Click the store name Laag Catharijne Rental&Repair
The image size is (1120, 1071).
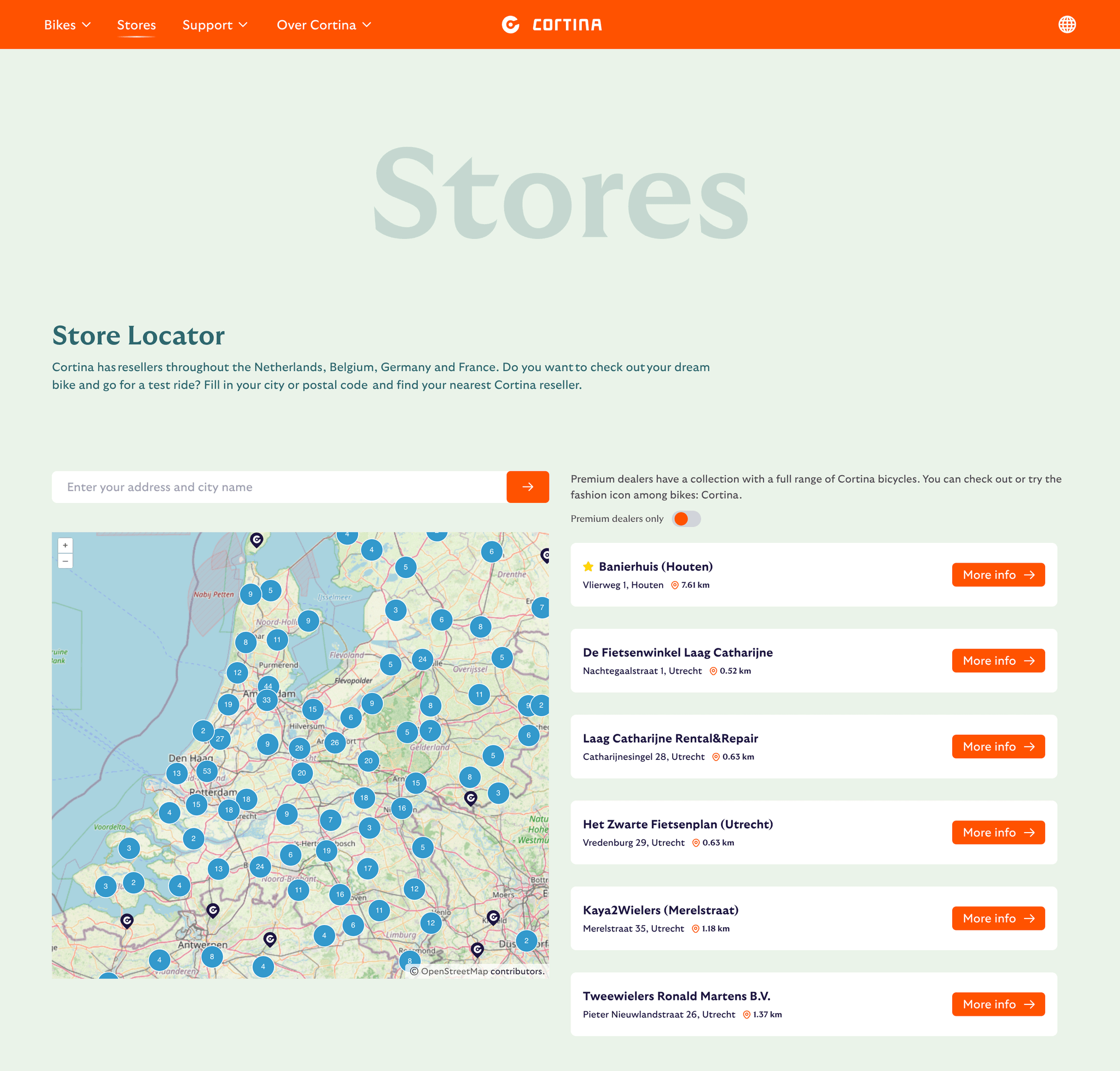pos(670,738)
